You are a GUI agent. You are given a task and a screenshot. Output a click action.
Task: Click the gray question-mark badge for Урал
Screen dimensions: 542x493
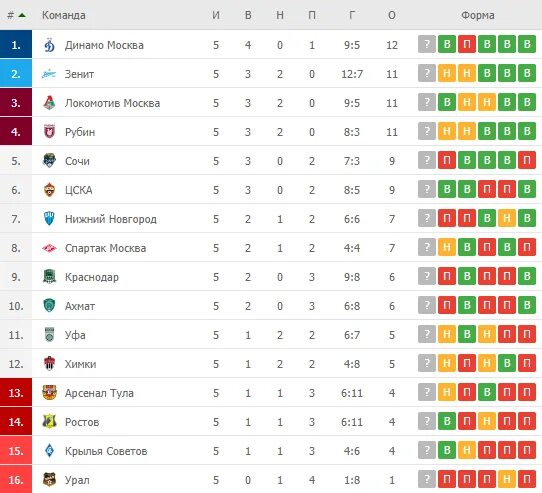pos(427,479)
